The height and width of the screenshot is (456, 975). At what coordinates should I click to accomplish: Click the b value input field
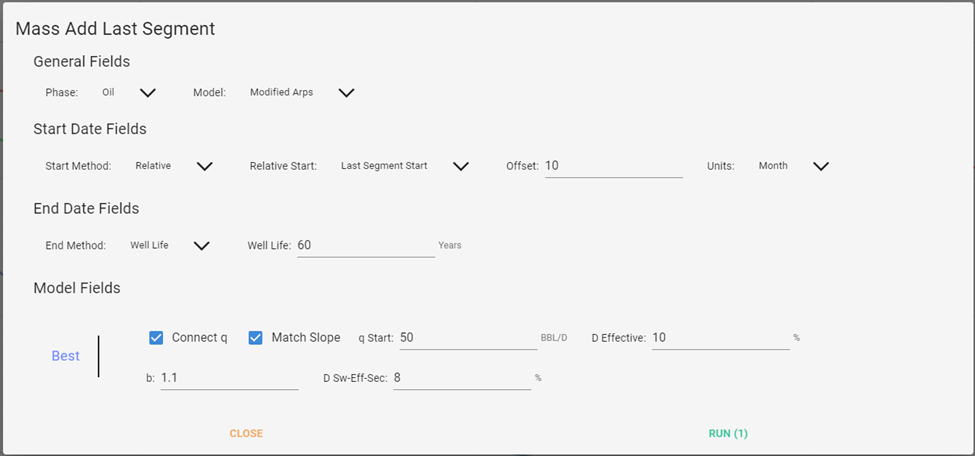tap(229, 378)
